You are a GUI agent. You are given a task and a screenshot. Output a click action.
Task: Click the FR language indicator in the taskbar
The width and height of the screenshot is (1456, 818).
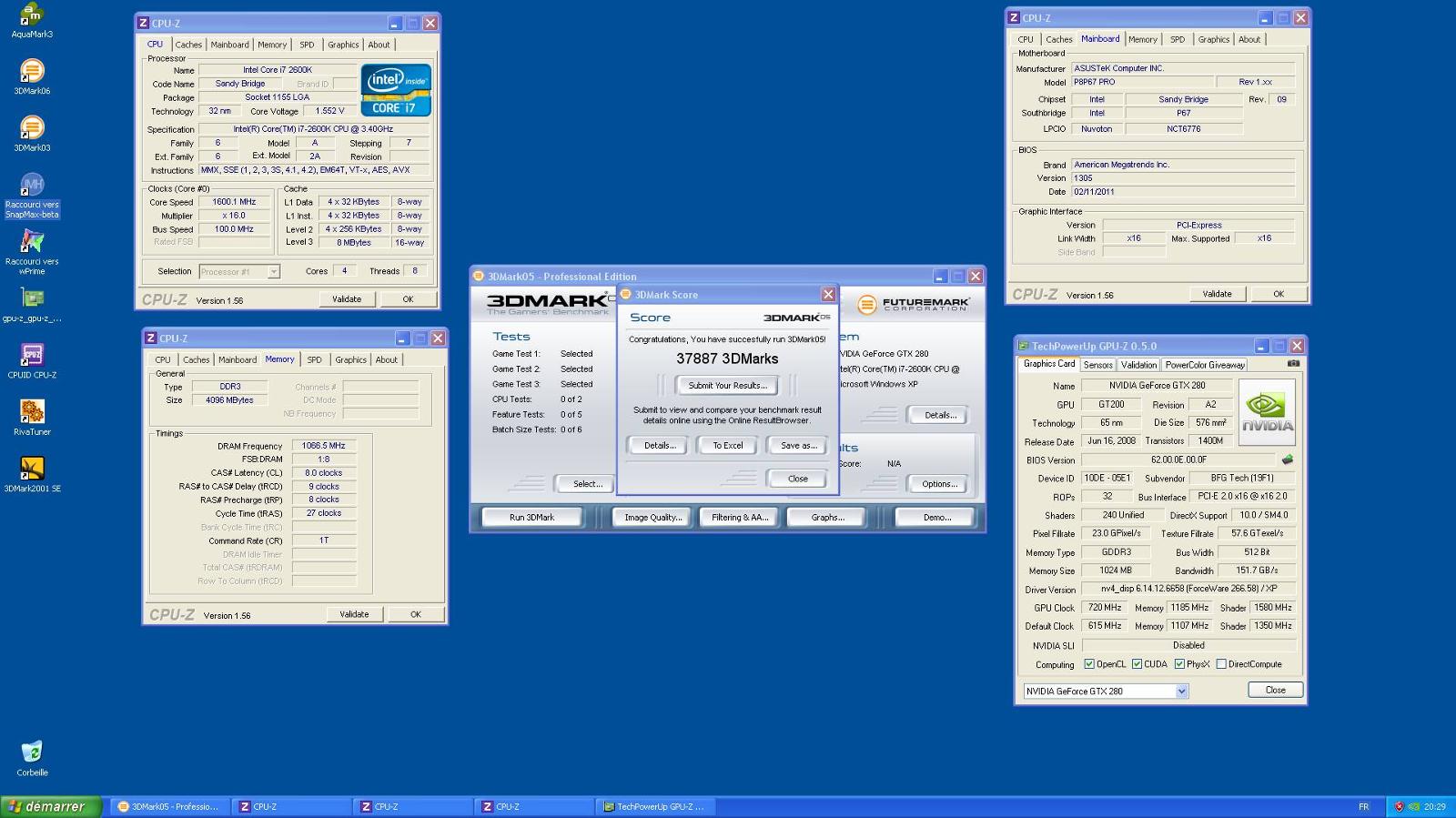(x=1363, y=806)
